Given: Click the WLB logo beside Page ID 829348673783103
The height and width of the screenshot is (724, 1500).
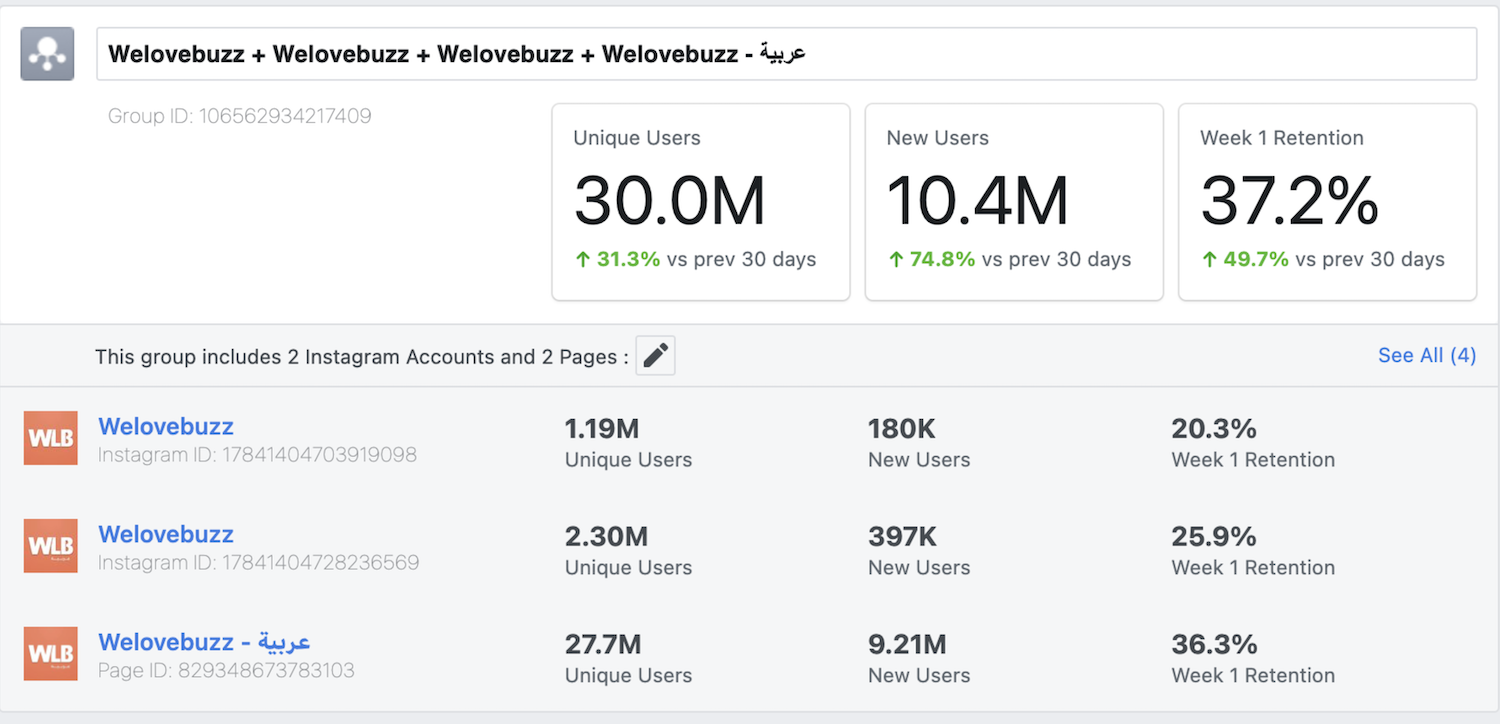Looking at the screenshot, I should pos(51,654).
